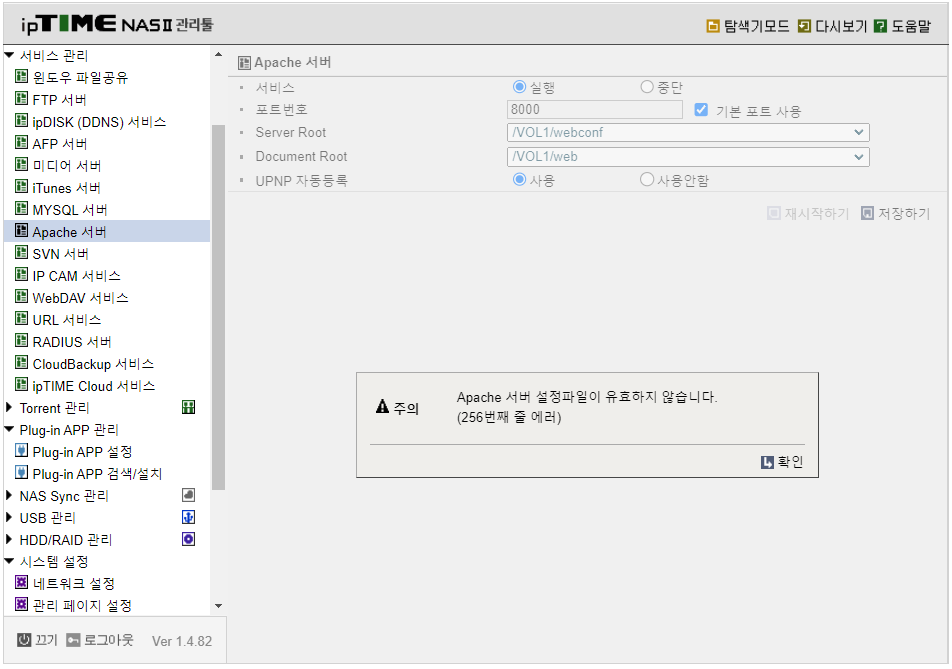This screenshot has width=952, height=669.
Task: Expand the Torrent 관리 tree section
Action: pyautogui.click(x=9, y=407)
